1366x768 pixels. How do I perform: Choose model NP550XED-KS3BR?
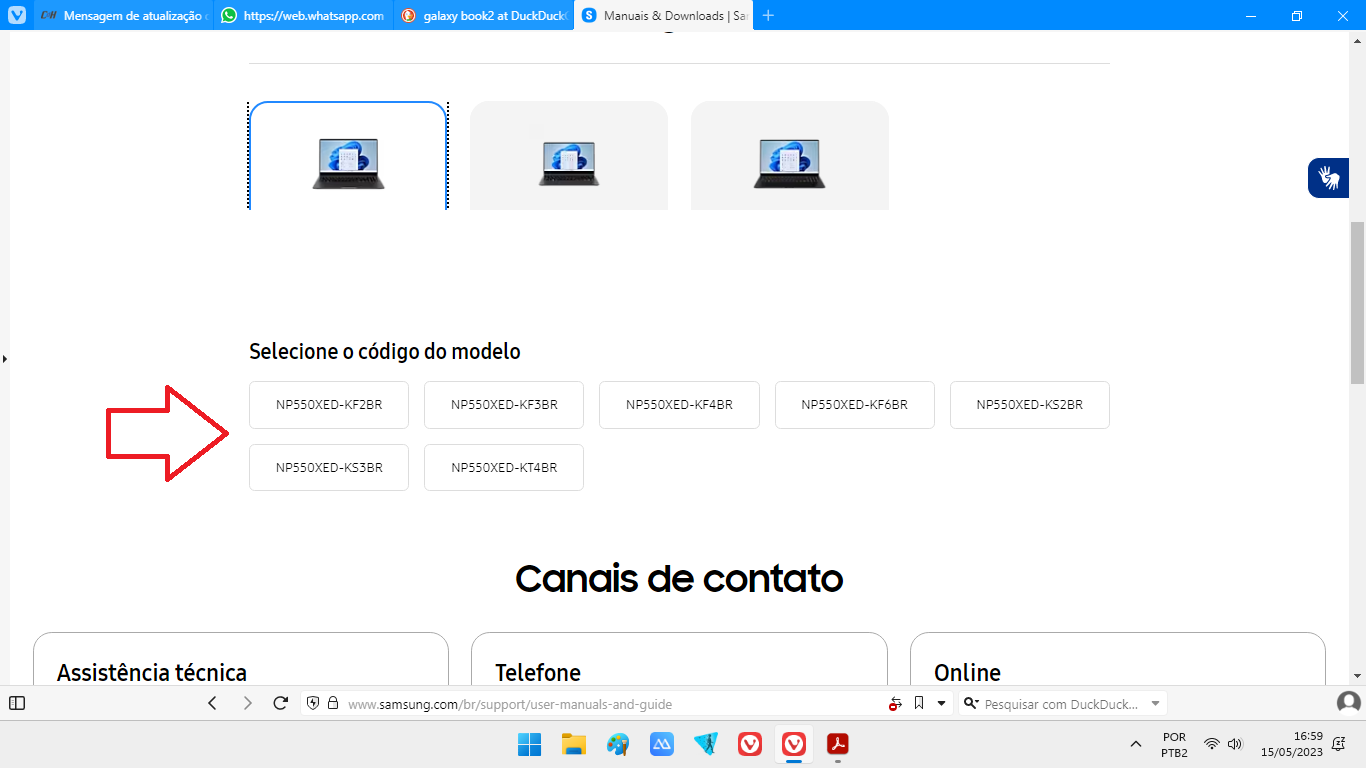(x=329, y=468)
